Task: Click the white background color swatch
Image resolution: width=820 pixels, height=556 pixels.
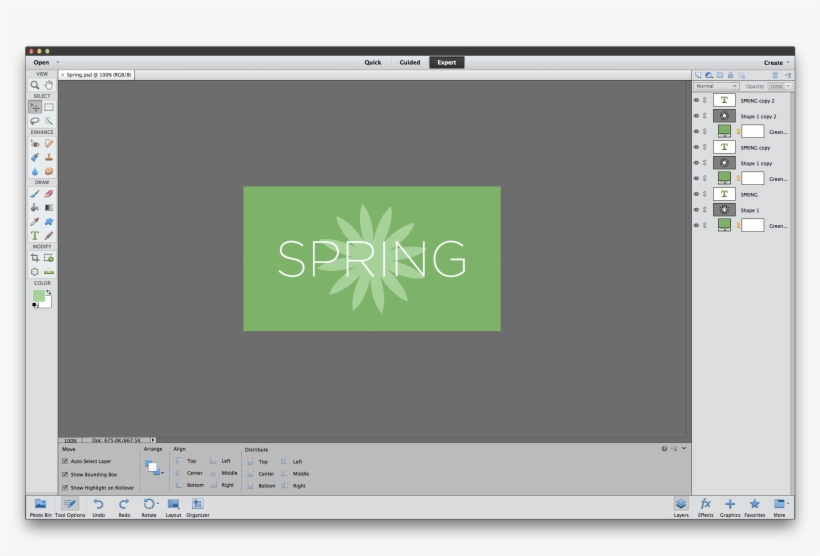Action: 48,302
